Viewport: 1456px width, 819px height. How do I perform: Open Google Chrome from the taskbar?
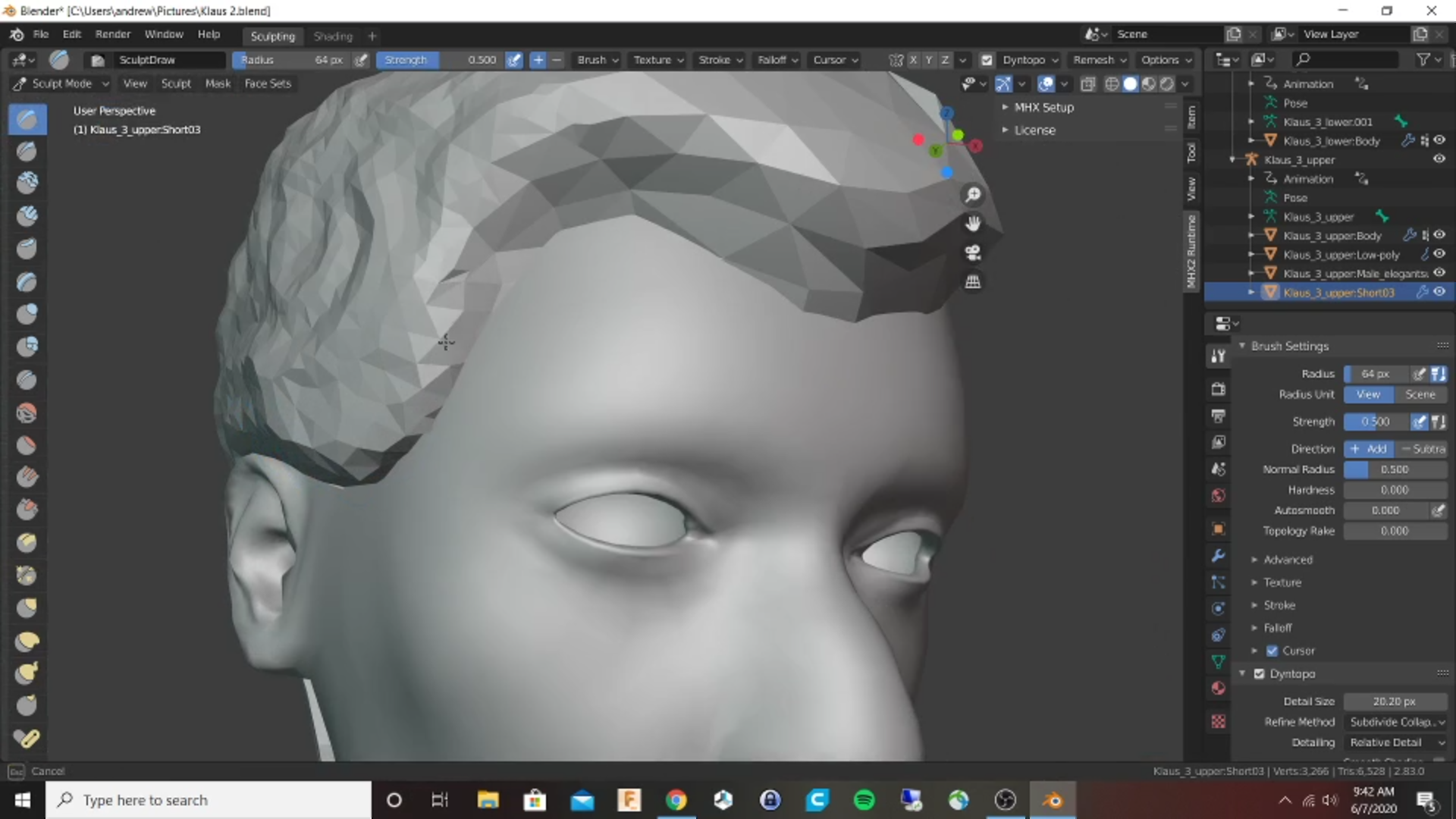676,799
